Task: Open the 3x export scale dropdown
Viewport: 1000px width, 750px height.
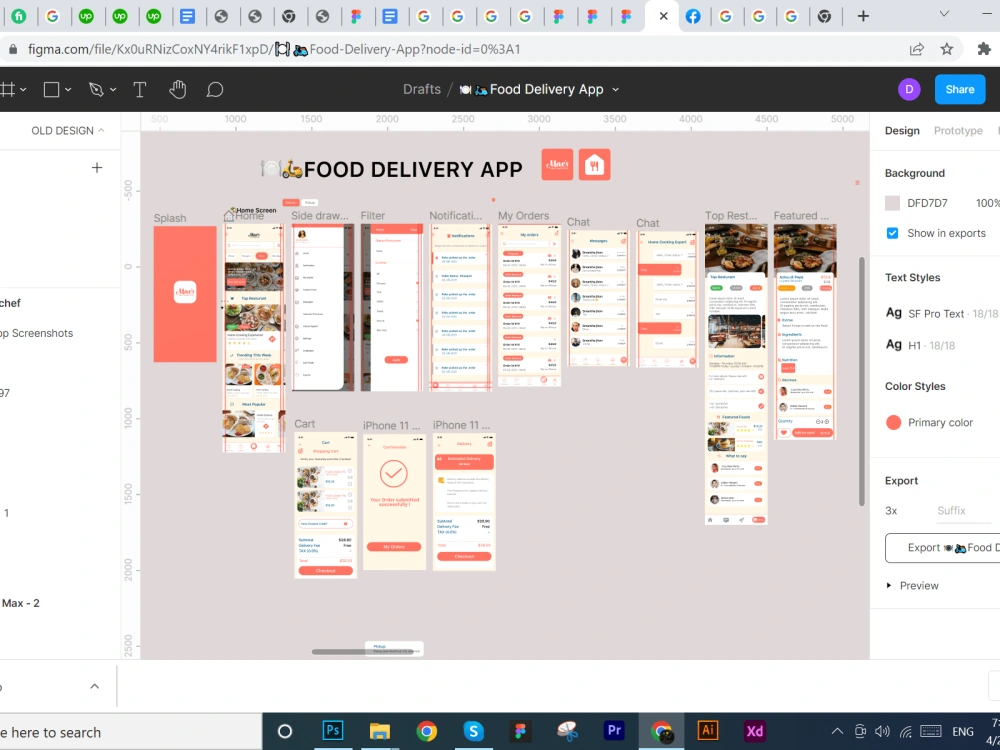Action: 891,510
